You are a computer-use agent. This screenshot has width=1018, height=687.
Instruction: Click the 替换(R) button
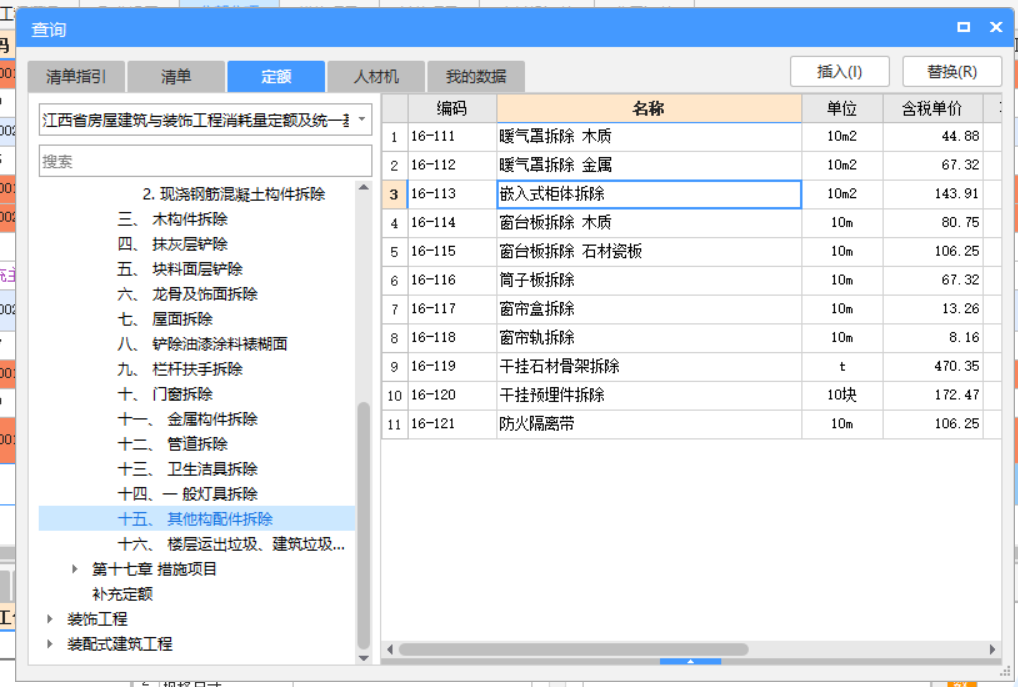952,71
